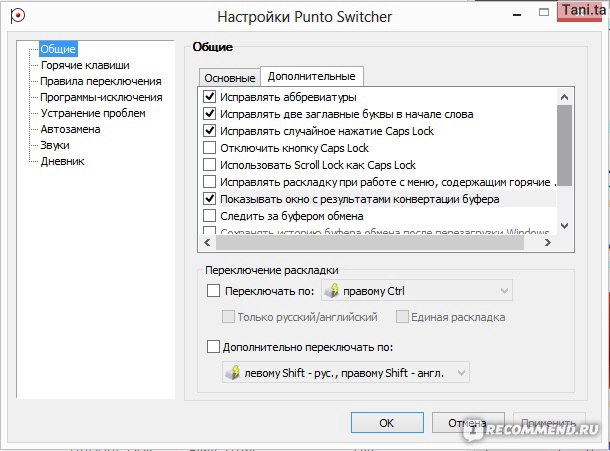Click the Применить button
This screenshot has width=610, height=451.
[549, 423]
